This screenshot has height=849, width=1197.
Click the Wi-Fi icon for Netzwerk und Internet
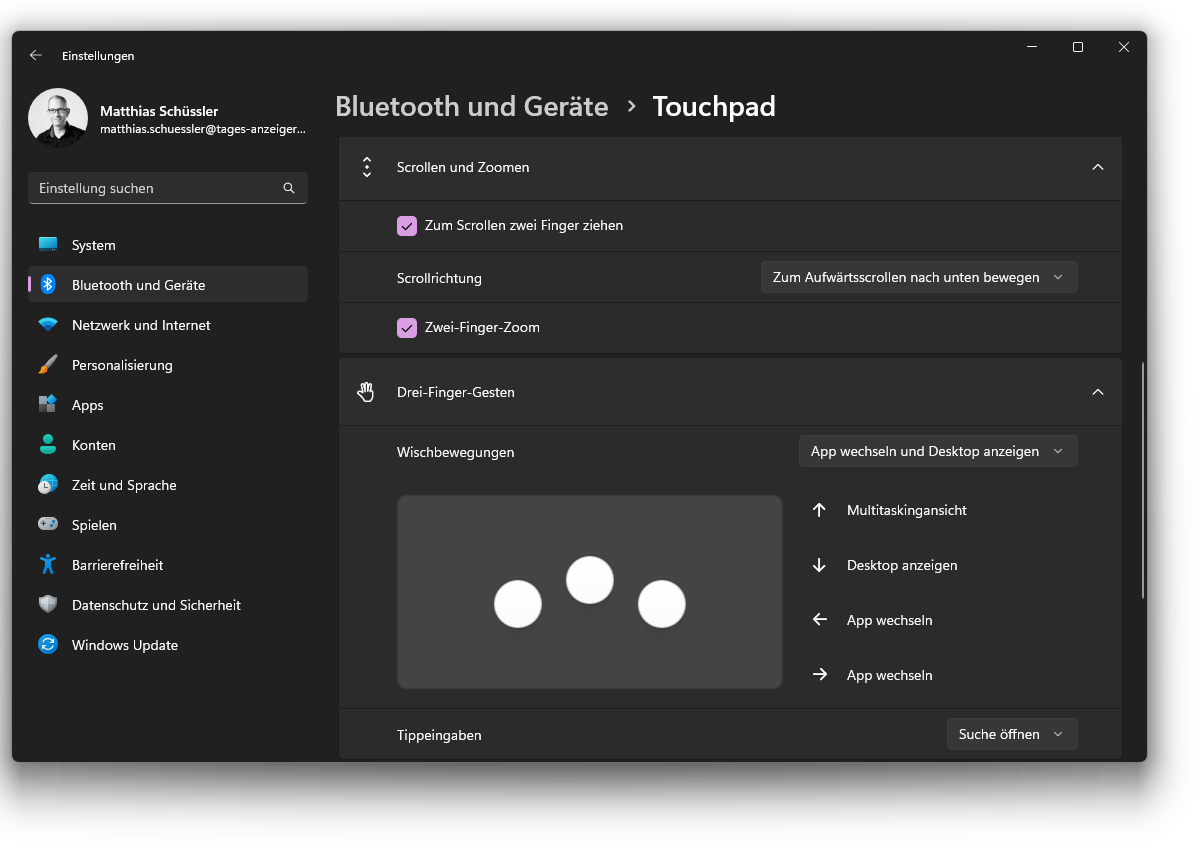point(47,324)
